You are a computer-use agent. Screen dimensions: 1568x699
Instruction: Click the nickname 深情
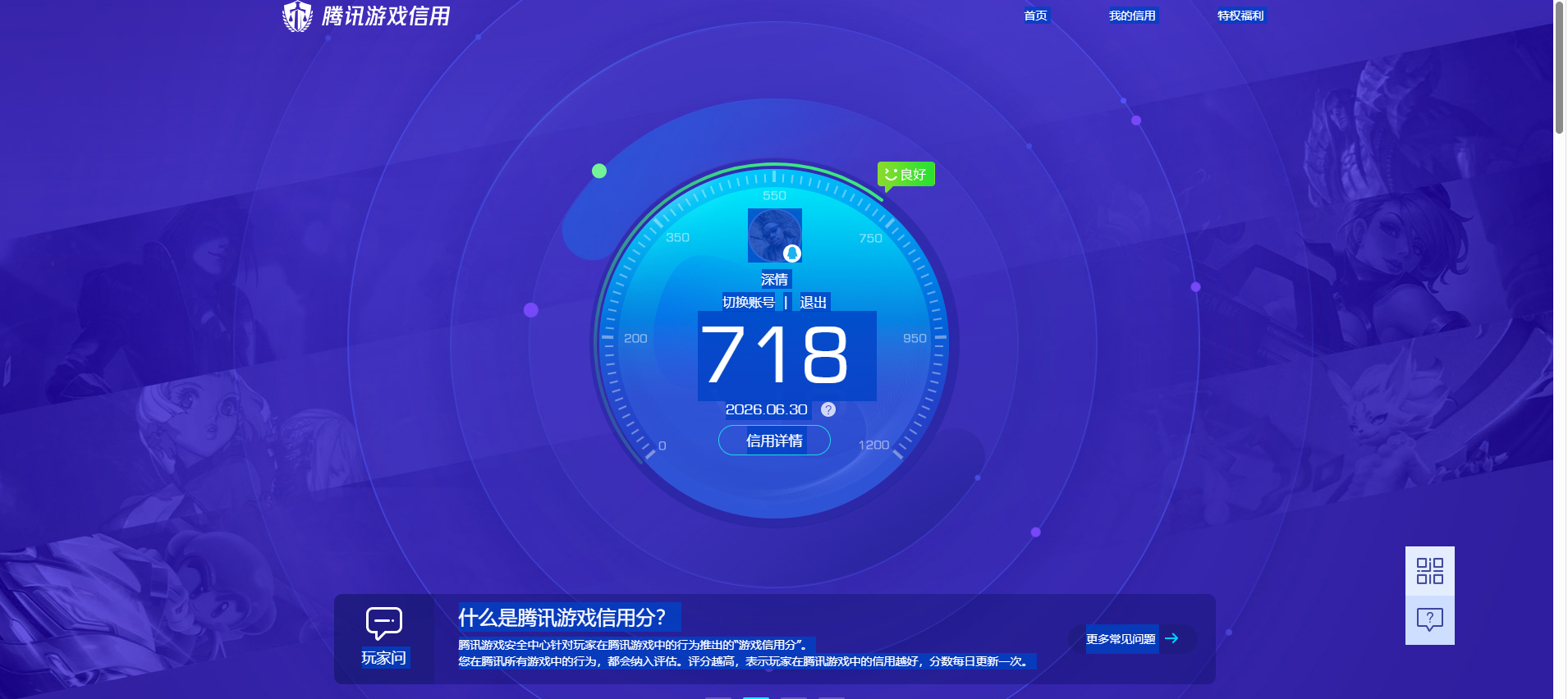point(774,279)
